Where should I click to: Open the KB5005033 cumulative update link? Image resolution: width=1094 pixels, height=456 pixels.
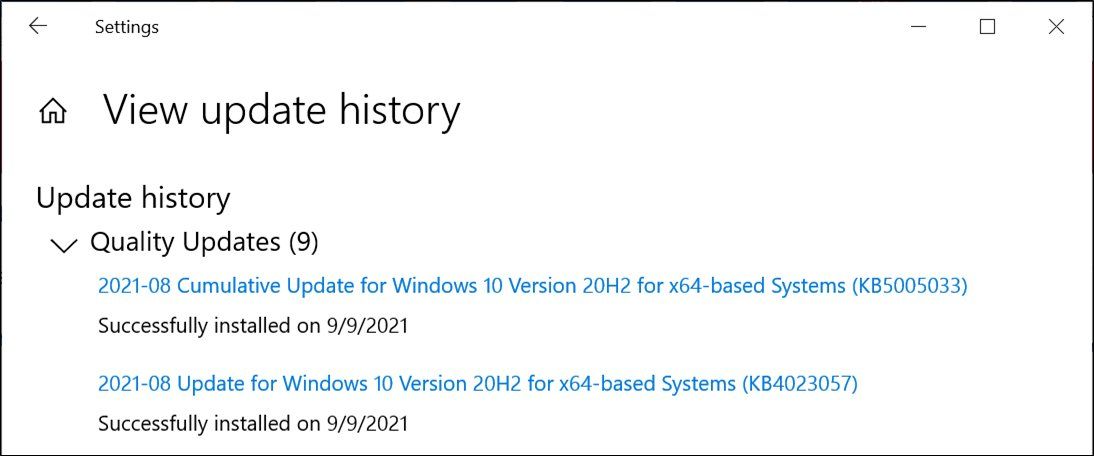(x=532, y=286)
